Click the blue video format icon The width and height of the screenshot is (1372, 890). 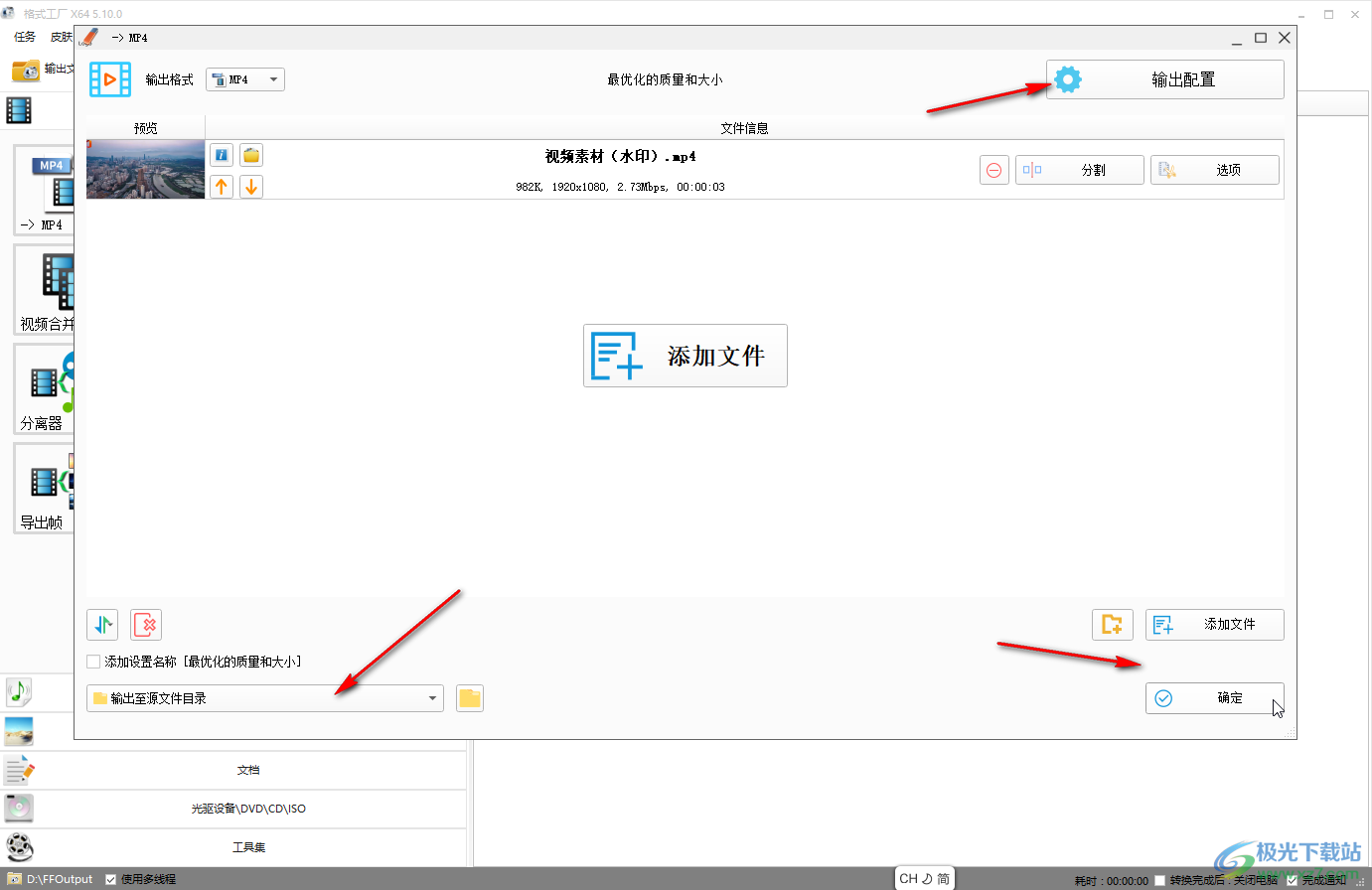[110, 79]
